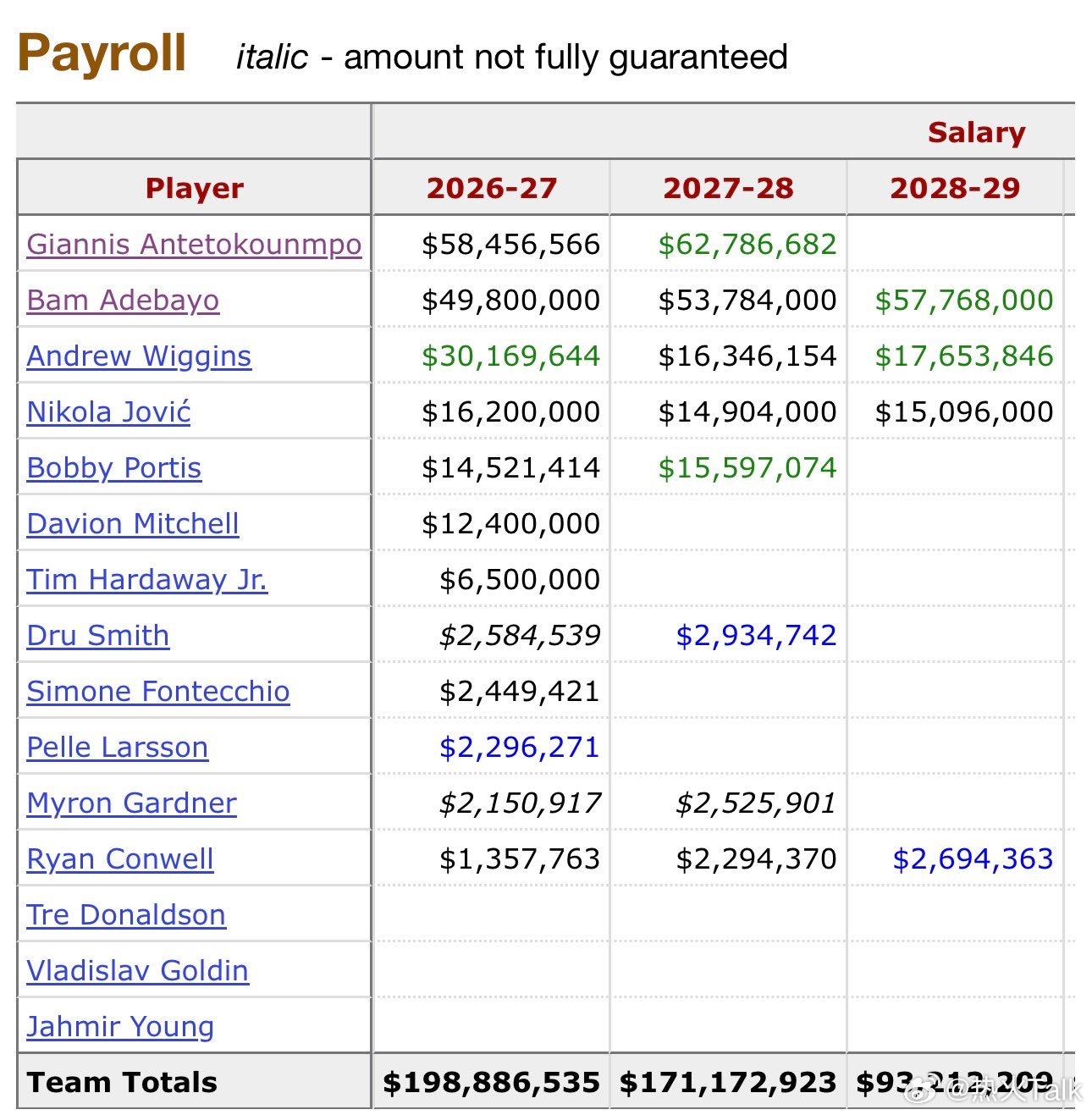Open Nikola Jović profile link
Image resolution: width=1092 pixels, height=1115 pixels.
point(108,412)
